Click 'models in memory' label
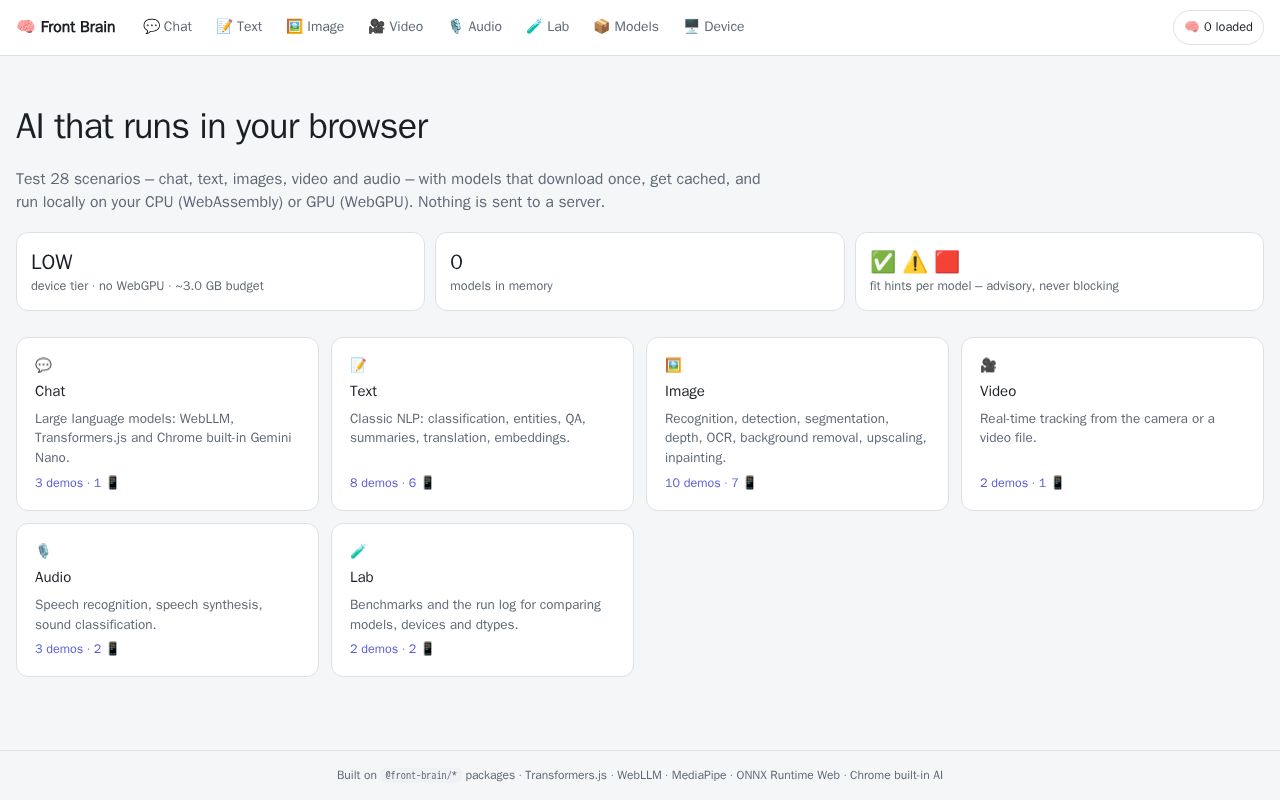Image resolution: width=1280 pixels, height=800 pixels. coord(501,286)
